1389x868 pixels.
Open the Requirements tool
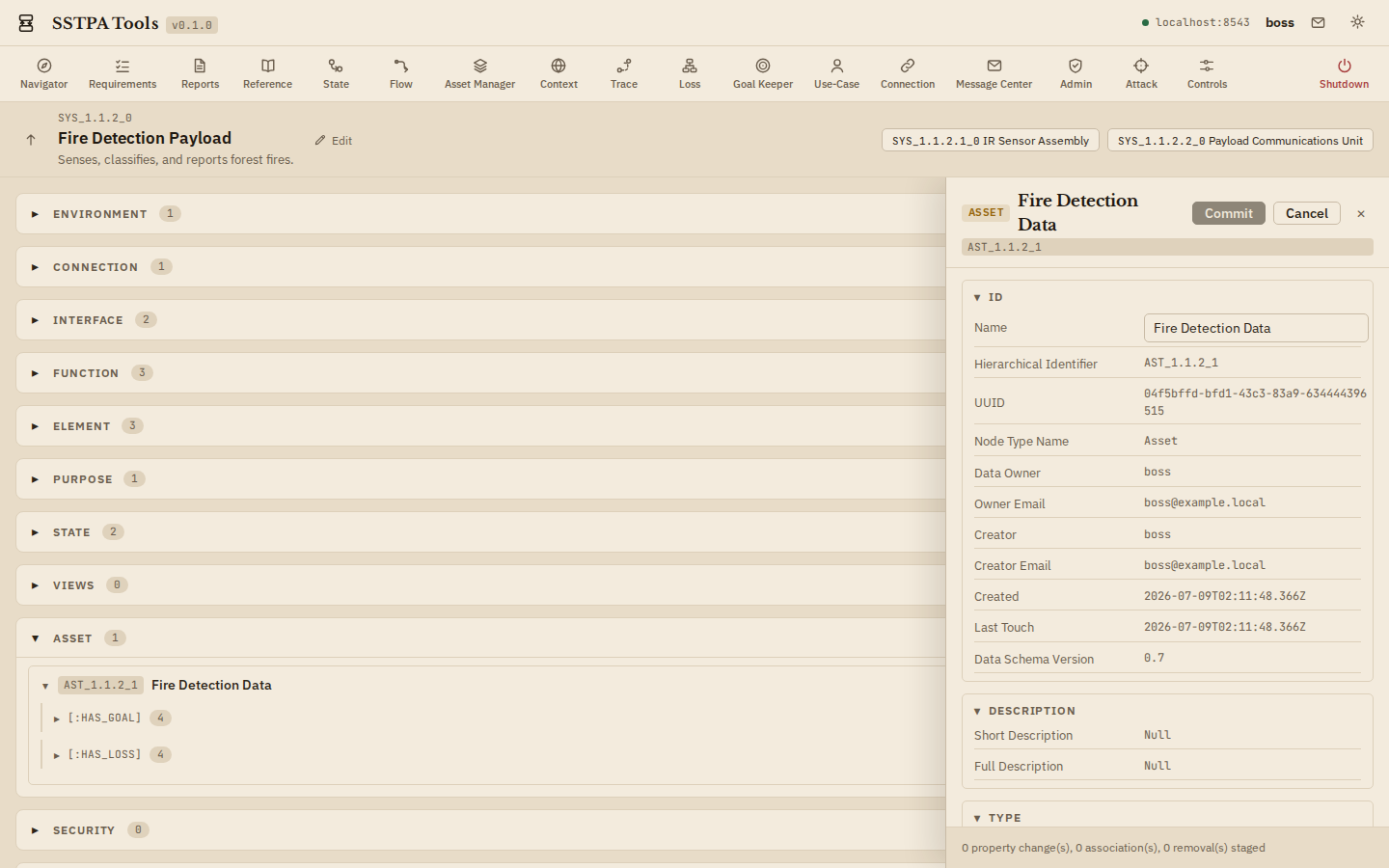[x=123, y=73]
